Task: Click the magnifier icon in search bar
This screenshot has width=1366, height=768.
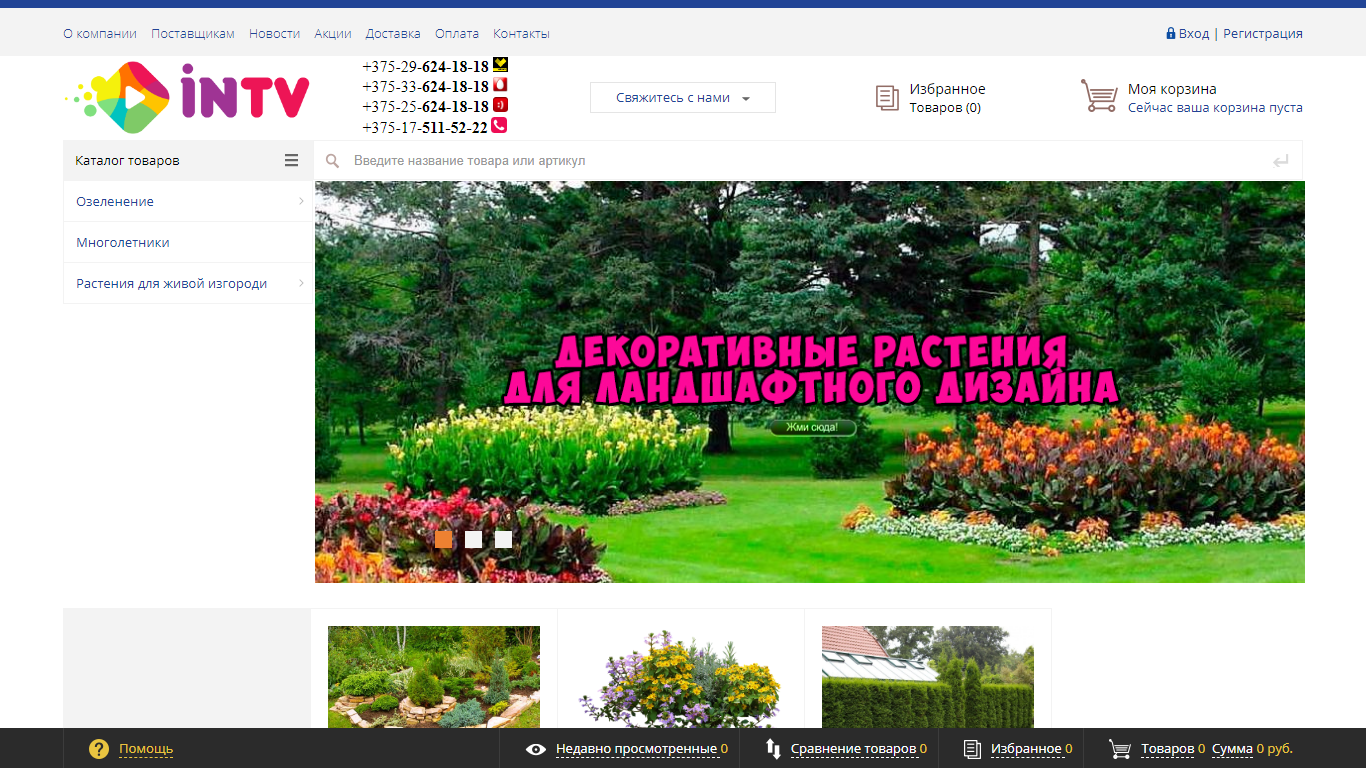Action: click(x=333, y=161)
